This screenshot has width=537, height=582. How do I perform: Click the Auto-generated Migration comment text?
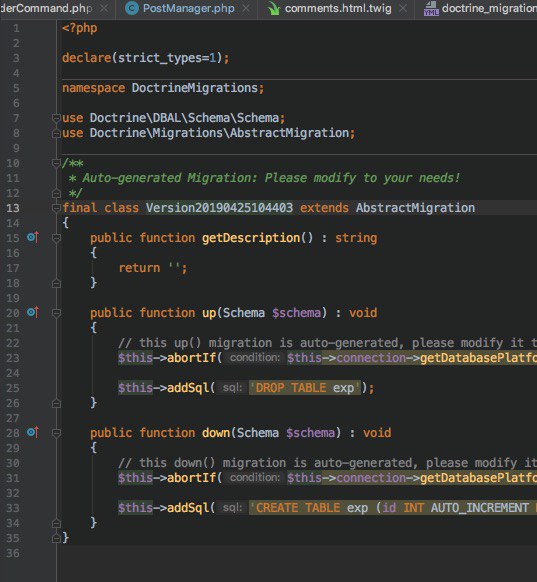tap(271, 178)
